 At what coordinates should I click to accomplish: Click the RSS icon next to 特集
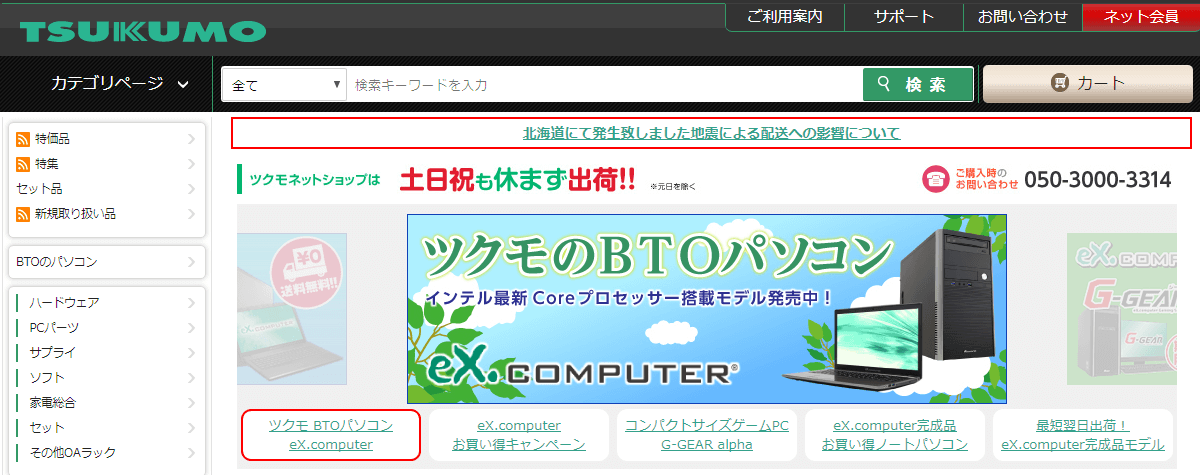pos(23,164)
